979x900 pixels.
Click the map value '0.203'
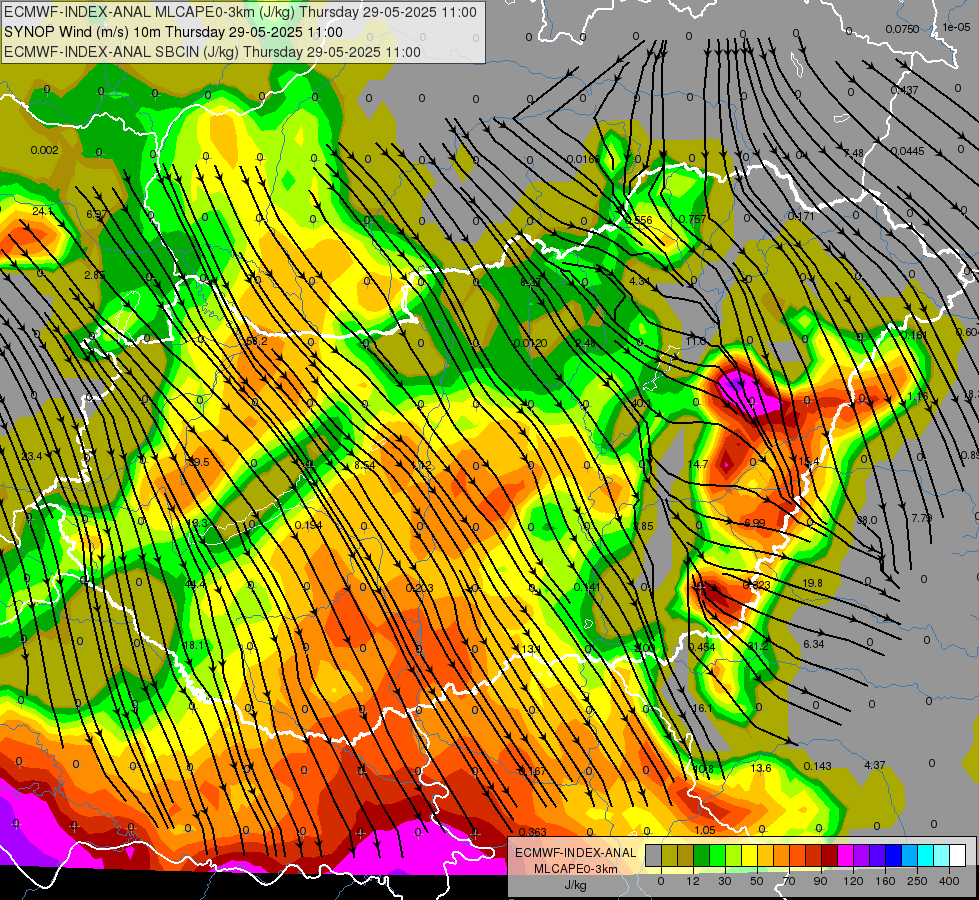[x=420, y=588]
